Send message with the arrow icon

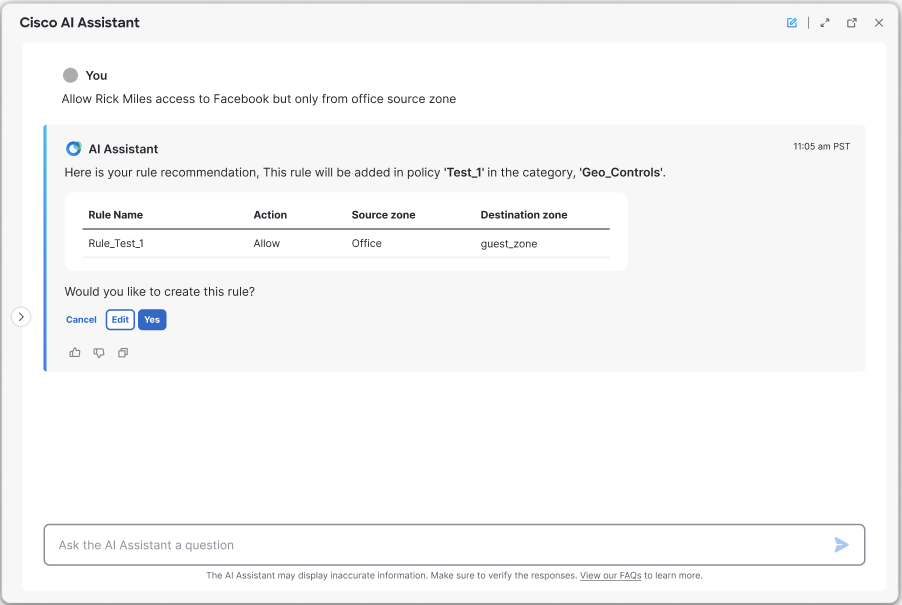841,545
